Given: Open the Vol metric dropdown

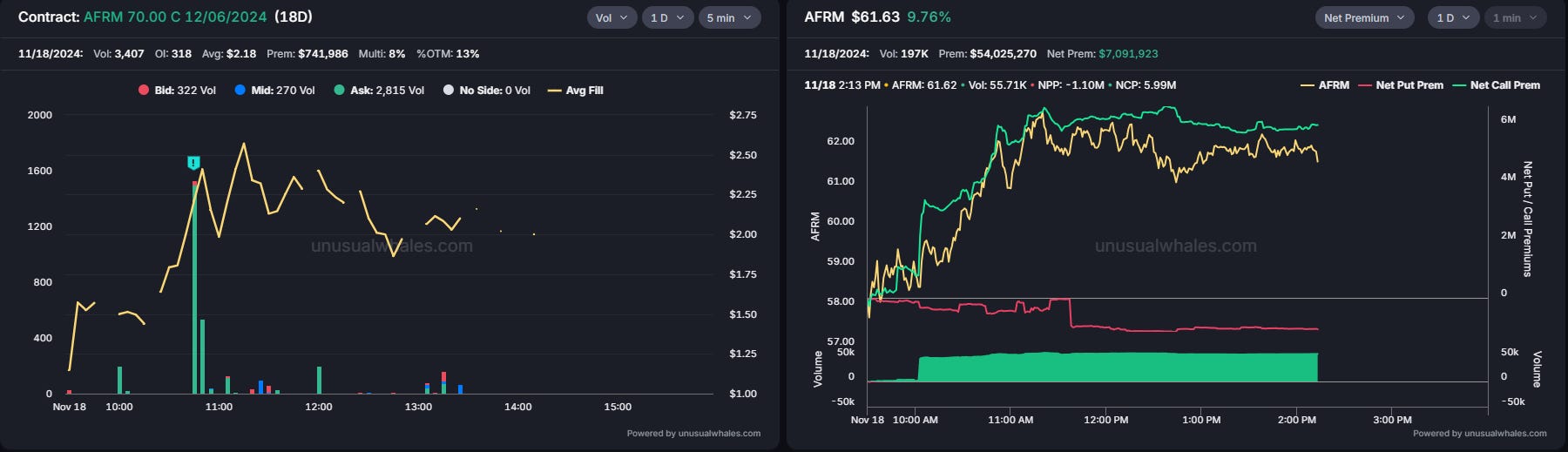Looking at the screenshot, I should (x=612, y=17).
